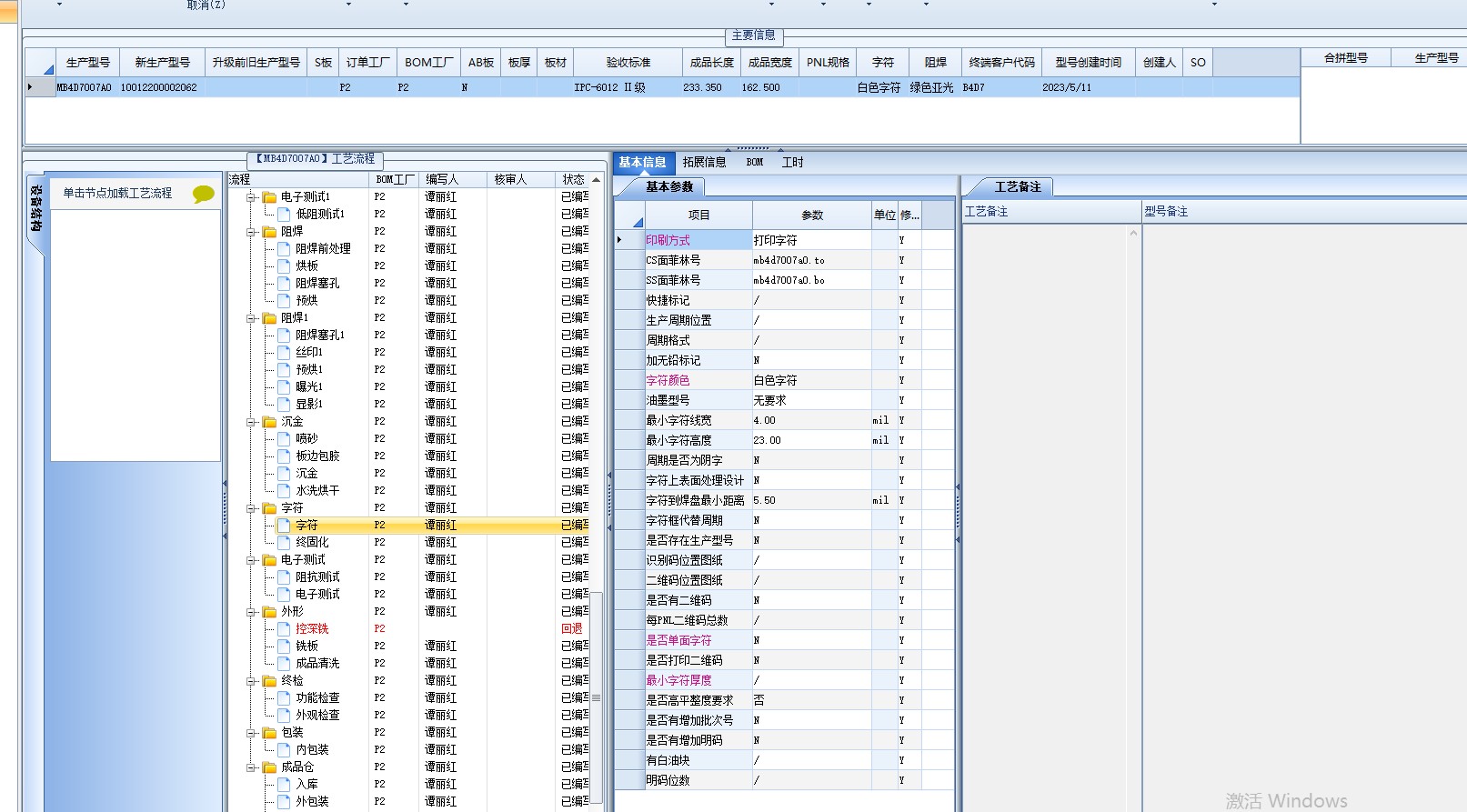Click document icon beside 阻焊塞孔1
This screenshot has height=812, width=1467.
pos(284,335)
